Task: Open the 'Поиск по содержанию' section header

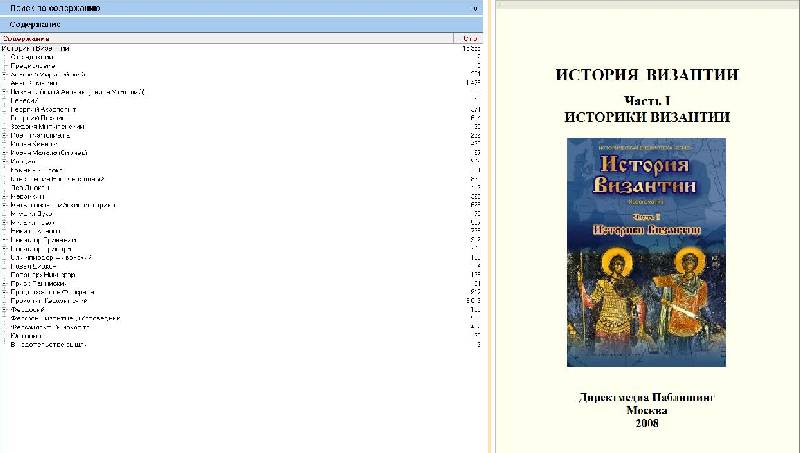Action: (x=241, y=8)
